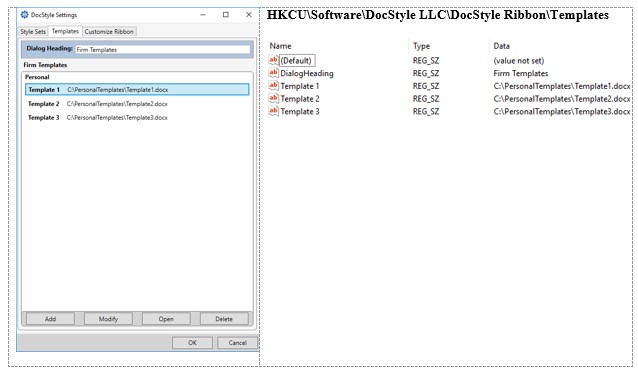
Task: Click the Open button
Action: click(x=166, y=319)
